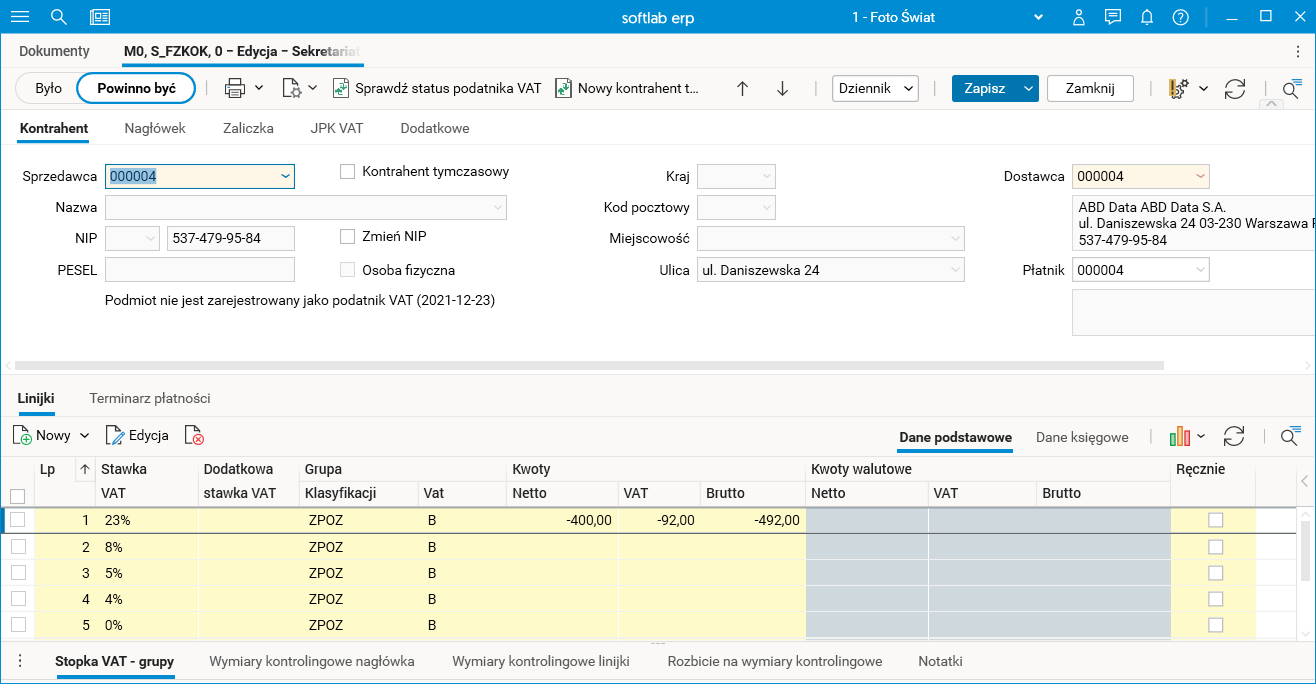Open the Terminarz płatności tab

click(150, 398)
